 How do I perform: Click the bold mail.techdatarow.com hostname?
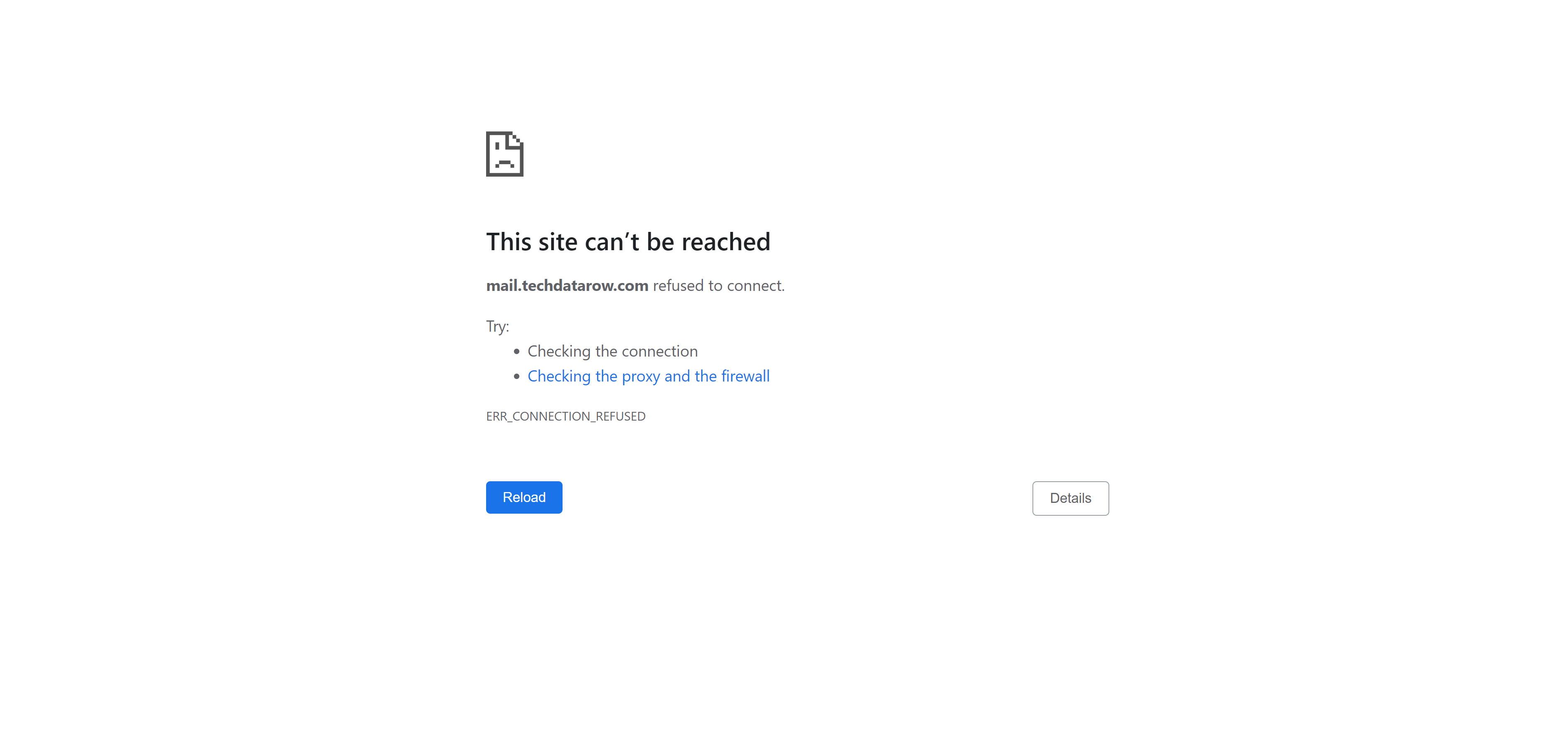567,286
